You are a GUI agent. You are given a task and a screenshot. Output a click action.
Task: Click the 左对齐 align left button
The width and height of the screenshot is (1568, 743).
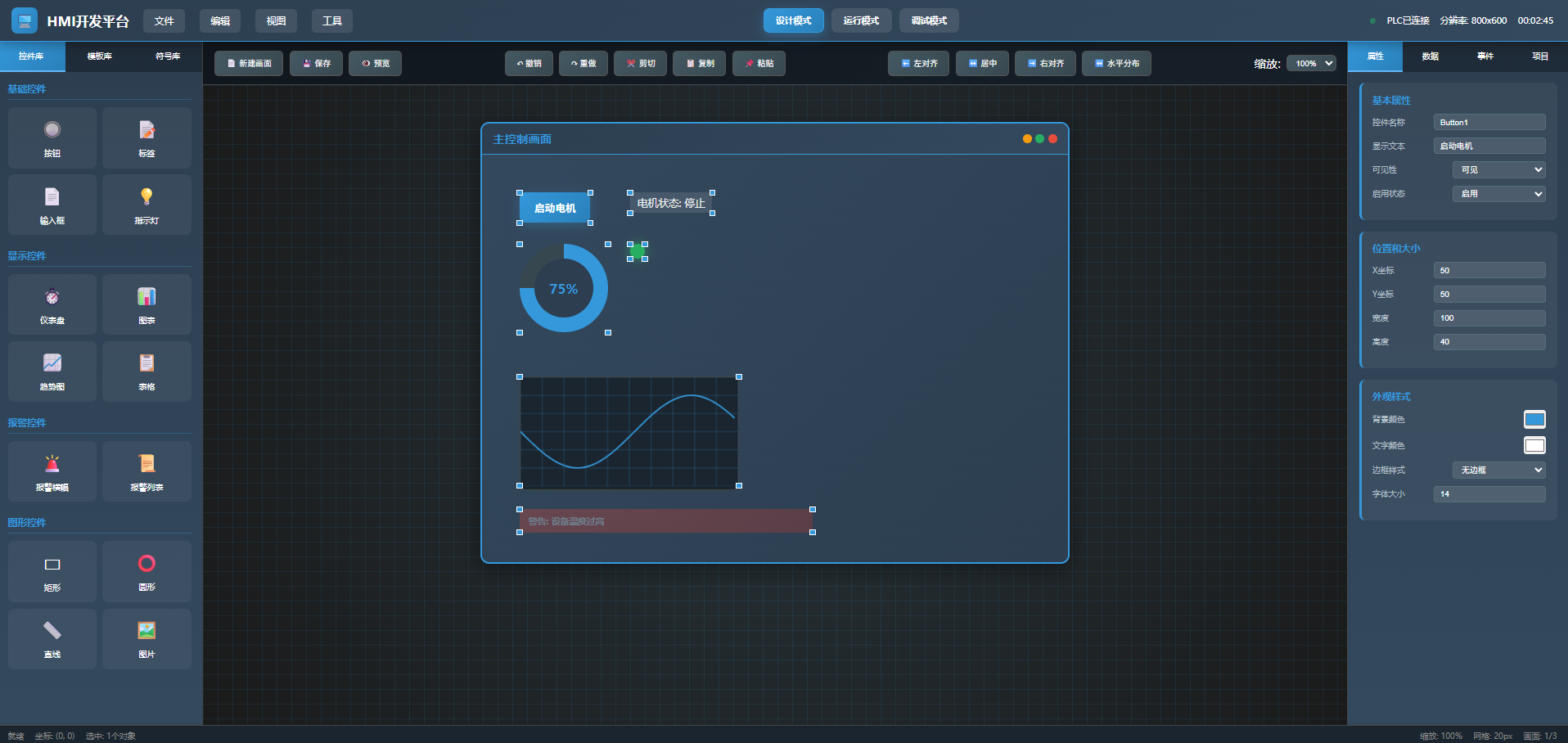pos(919,63)
